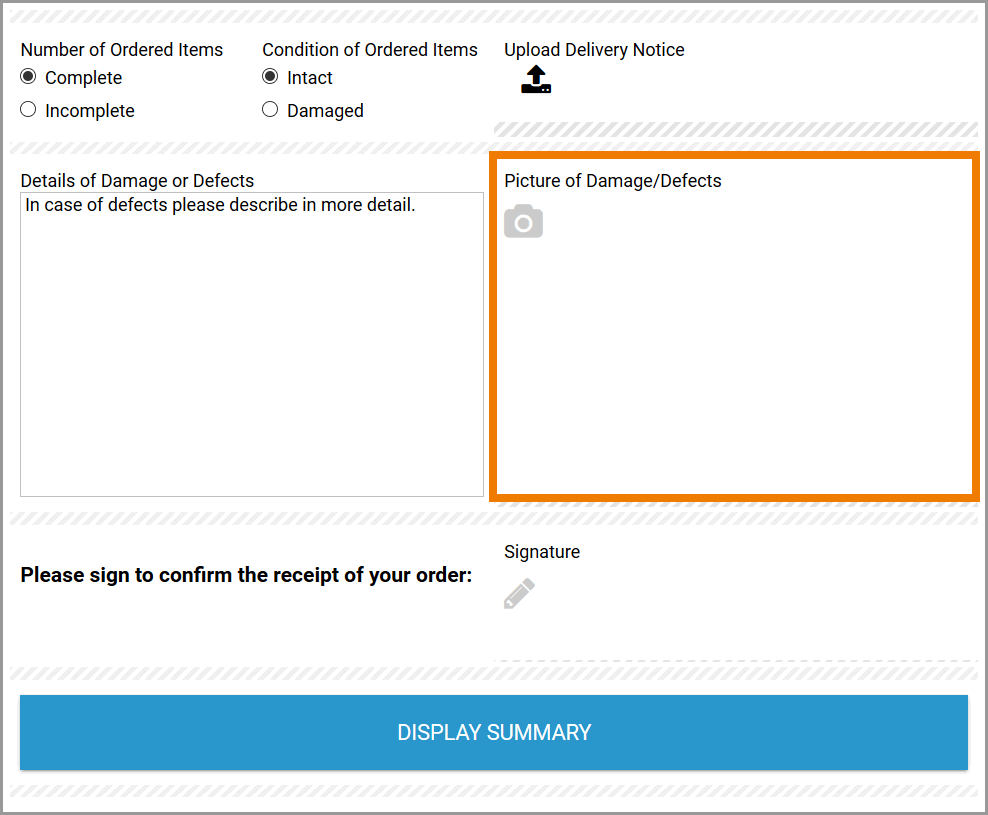988x815 pixels.
Task: Click the Upload Delivery Notice icon
Action: point(536,80)
